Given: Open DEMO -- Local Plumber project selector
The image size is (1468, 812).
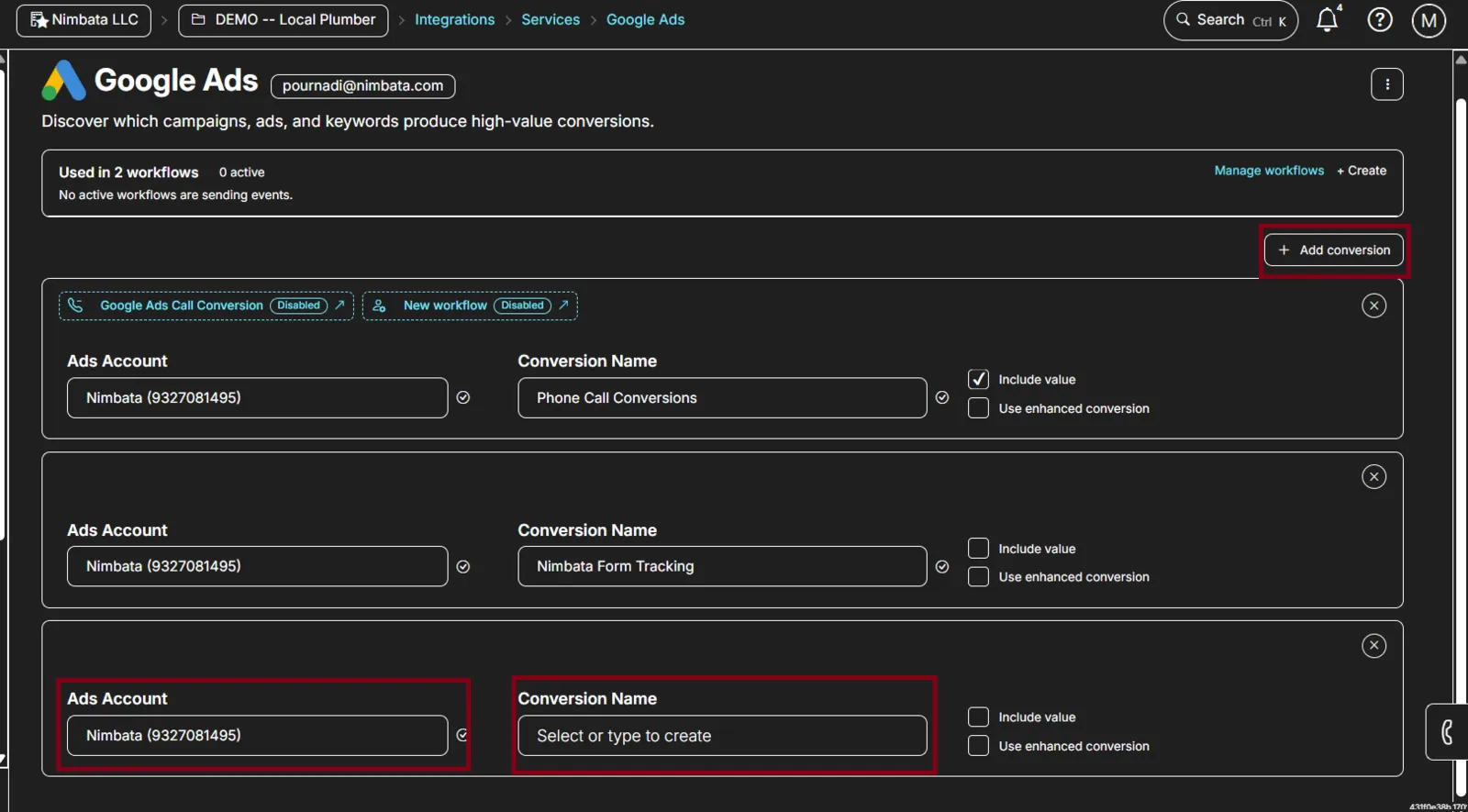Looking at the screenshot, I should [x=284, y=20].
